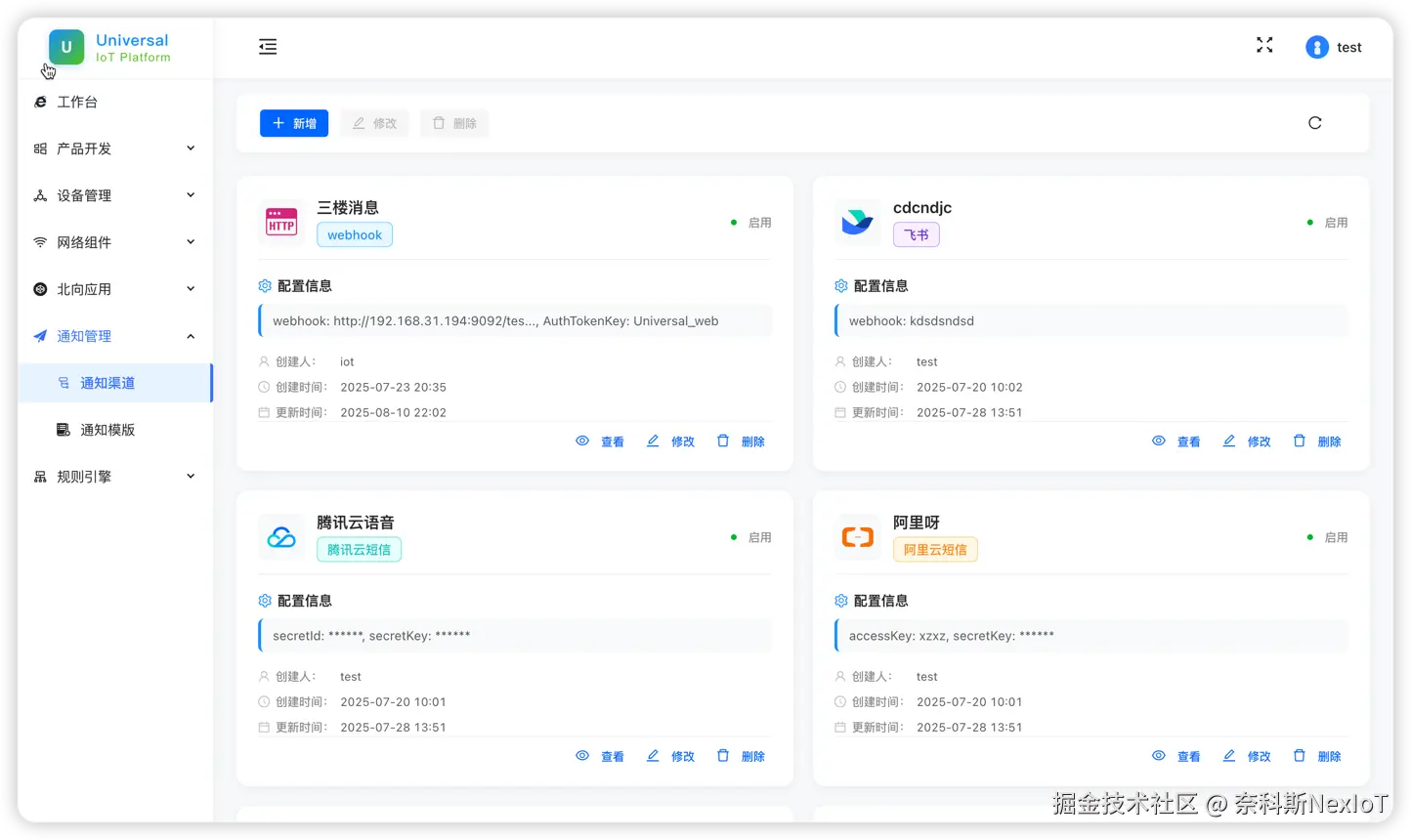Select the Feishu icon on the cdcndjc card
The image size is (1411, 840).
tap(857, 220)
